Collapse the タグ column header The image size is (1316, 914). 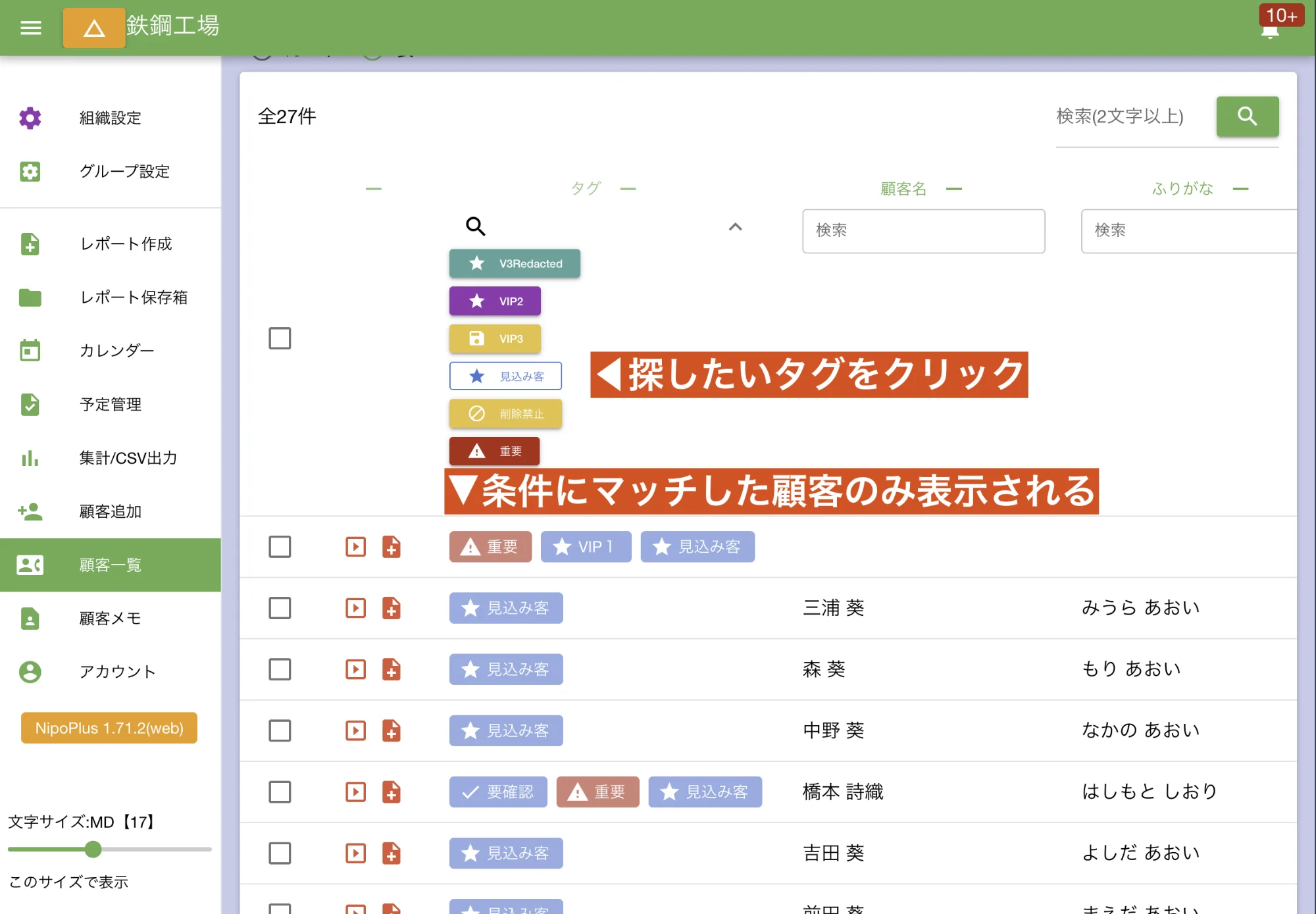click(628, 188)
